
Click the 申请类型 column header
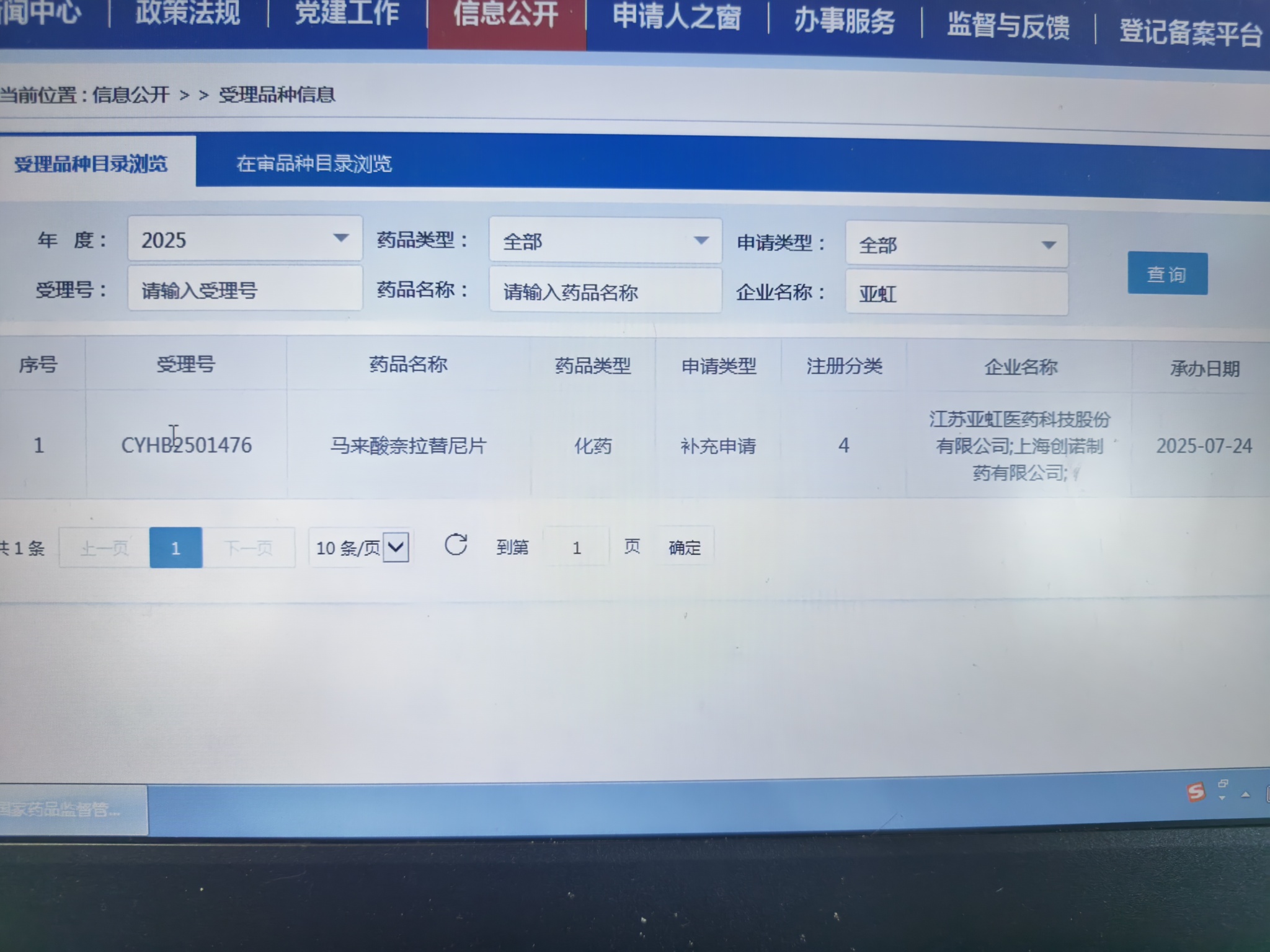click(719, 366)
